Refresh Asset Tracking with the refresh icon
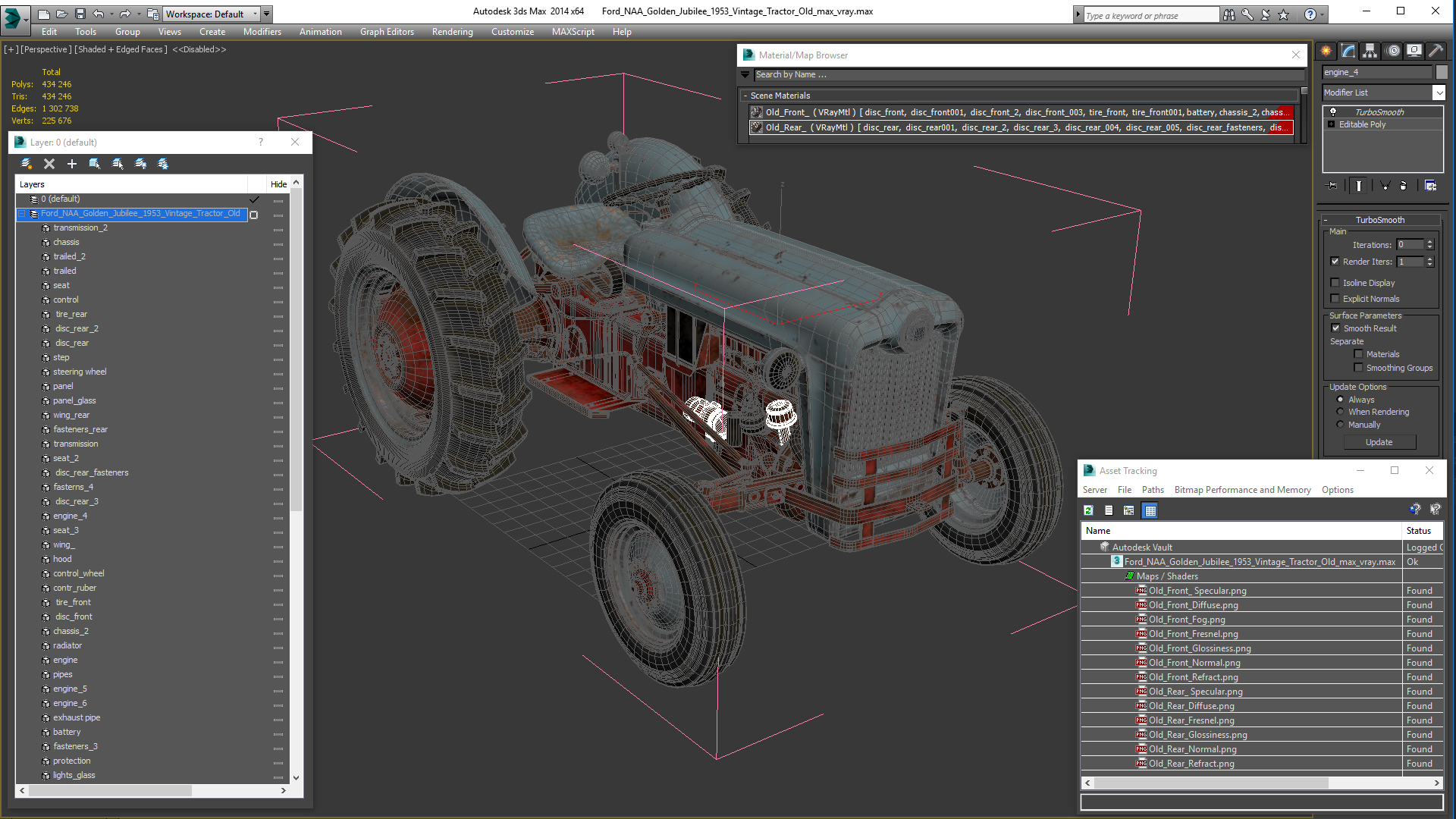This screenshot has height=819, width=1456. (1089, 510)
